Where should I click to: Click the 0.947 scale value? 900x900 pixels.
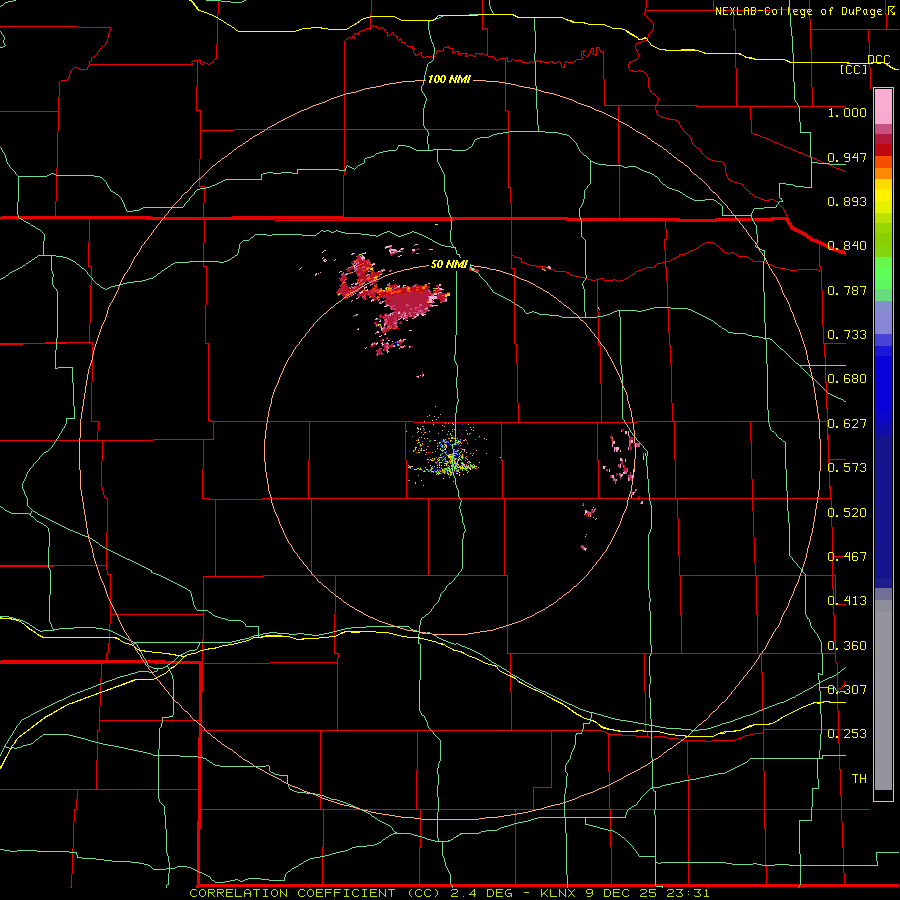point(847,157)
